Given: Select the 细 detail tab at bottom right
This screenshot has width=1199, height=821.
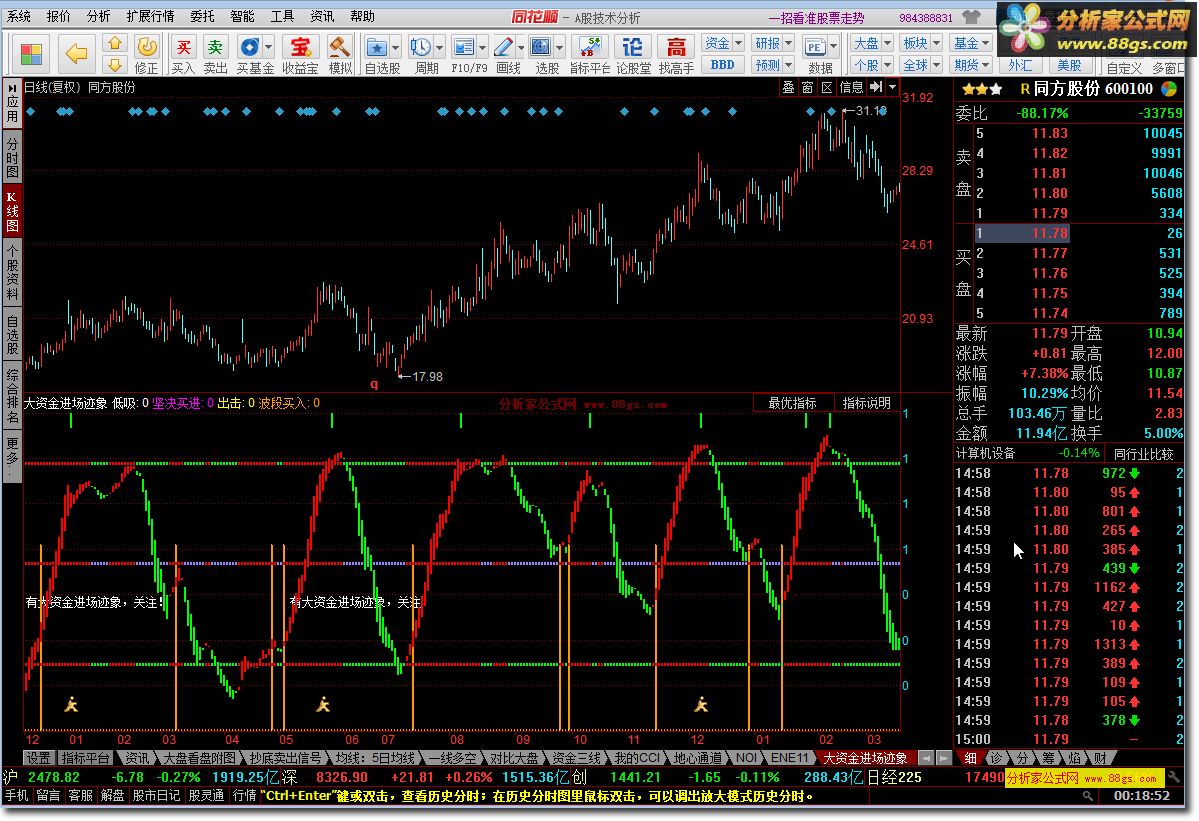Looking at the screenshot, I should [x=970, y=758].
